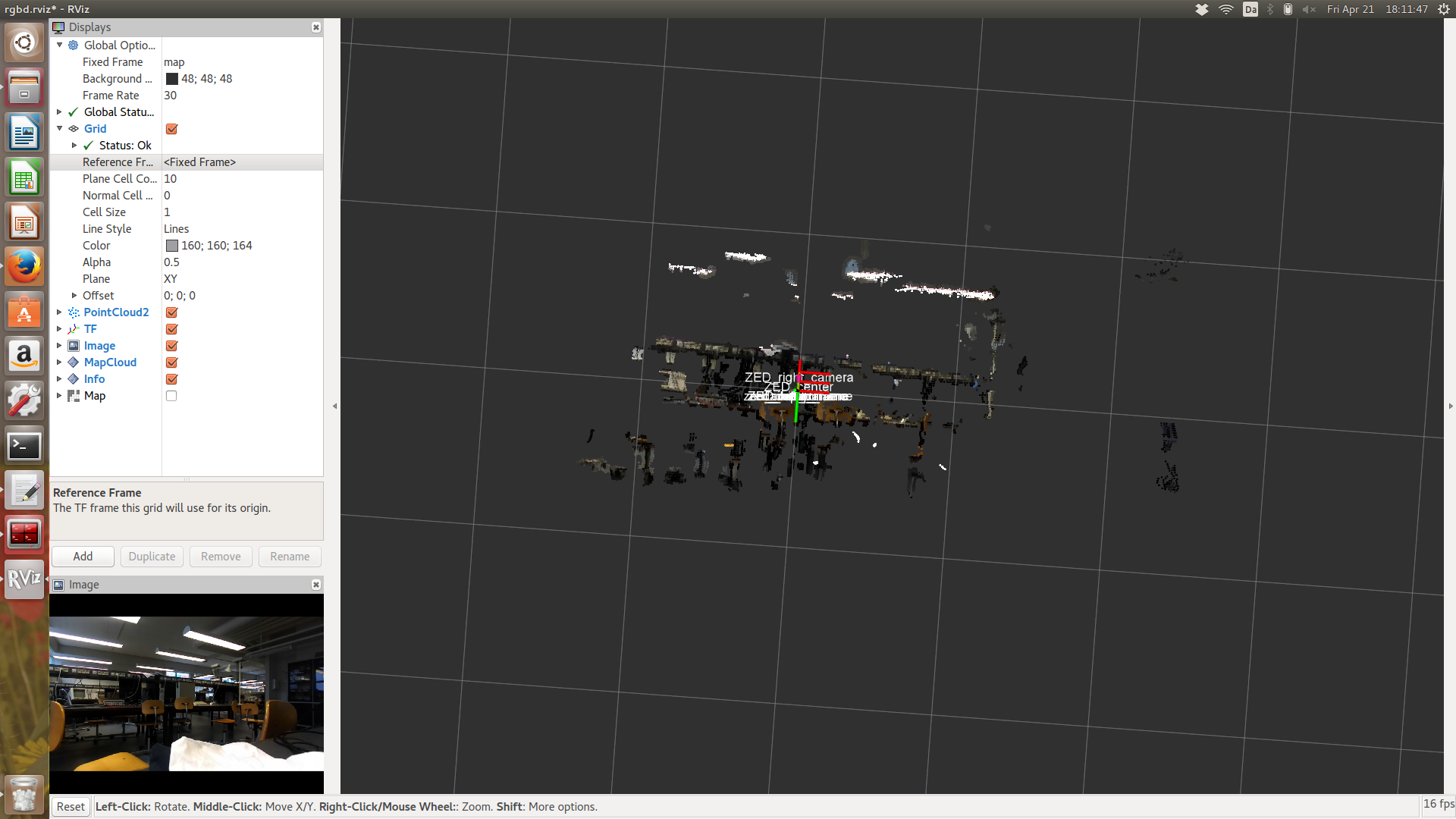Screen dimensions: 1456x819
Task: Click the Grid display icon
Action: (x=74, y=129)
